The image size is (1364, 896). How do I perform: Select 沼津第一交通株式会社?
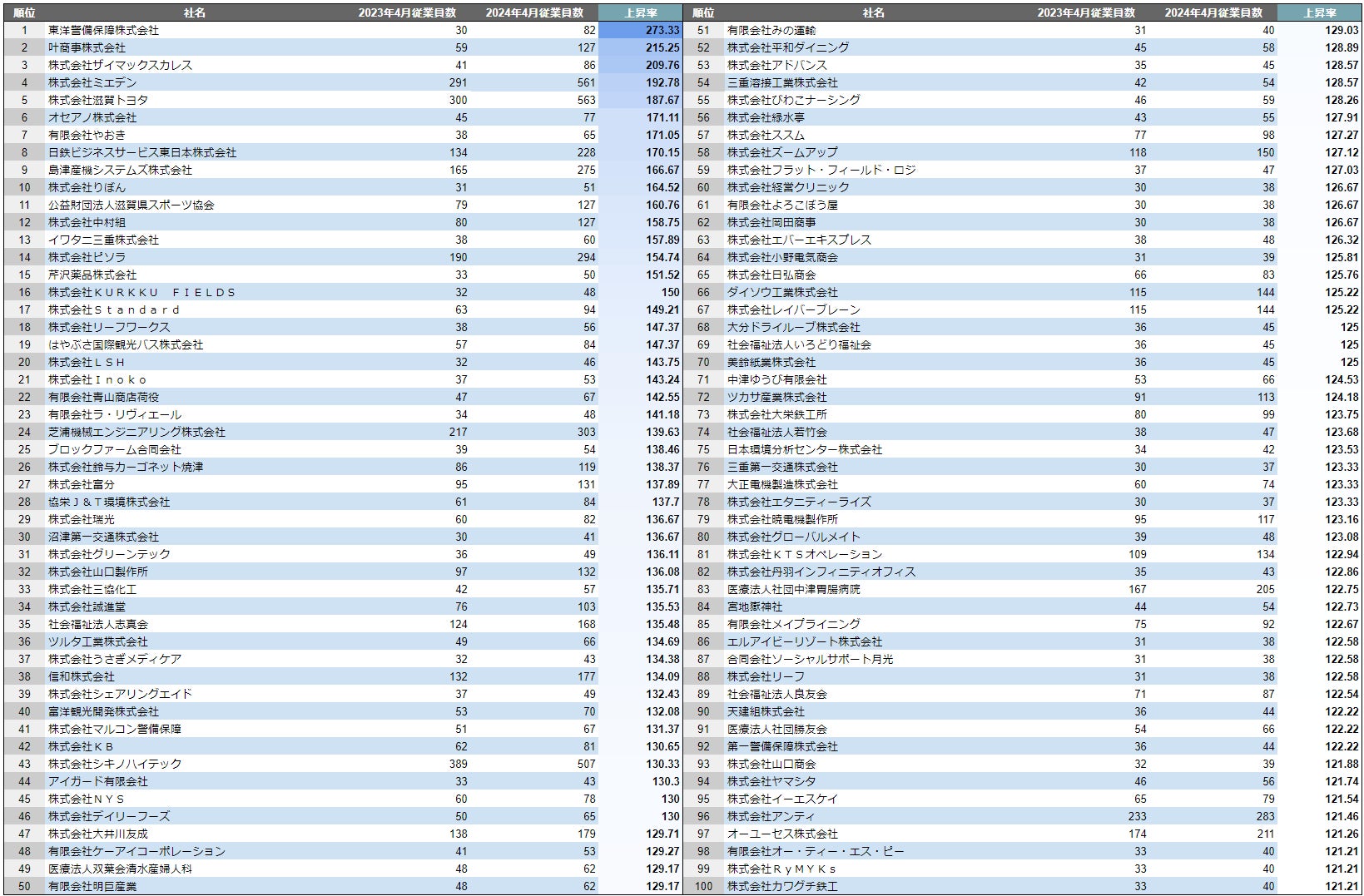103,537
